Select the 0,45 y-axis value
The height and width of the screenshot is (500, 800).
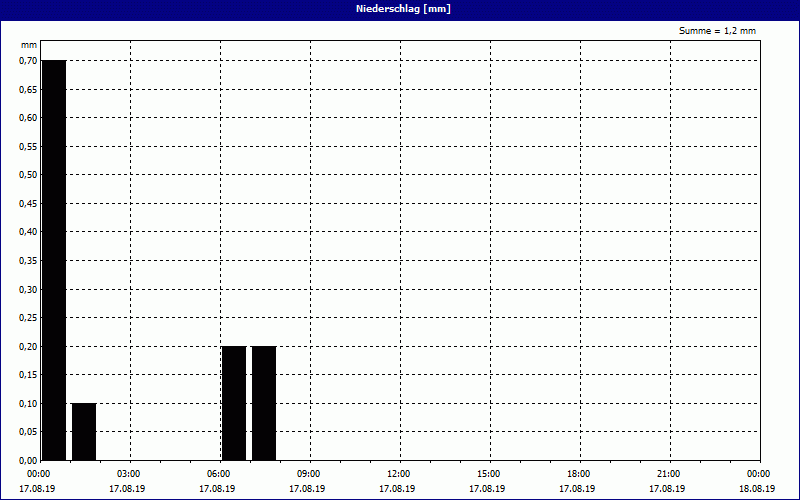click(29, 204)
